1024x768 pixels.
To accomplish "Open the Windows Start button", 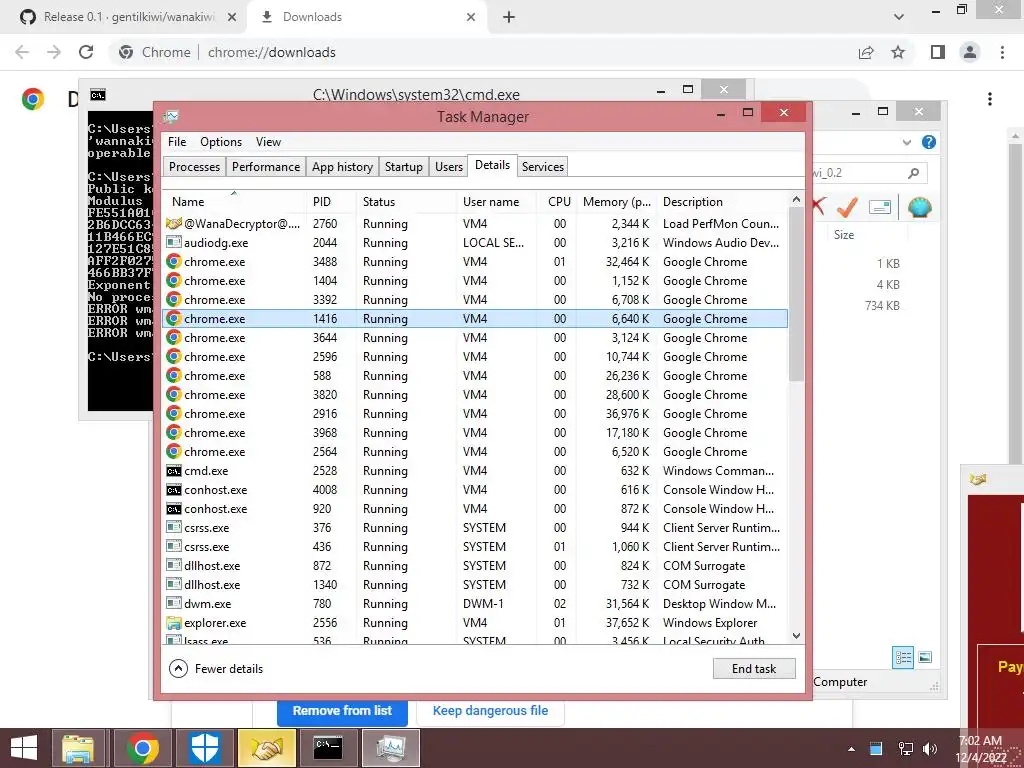I will (24, 748).
